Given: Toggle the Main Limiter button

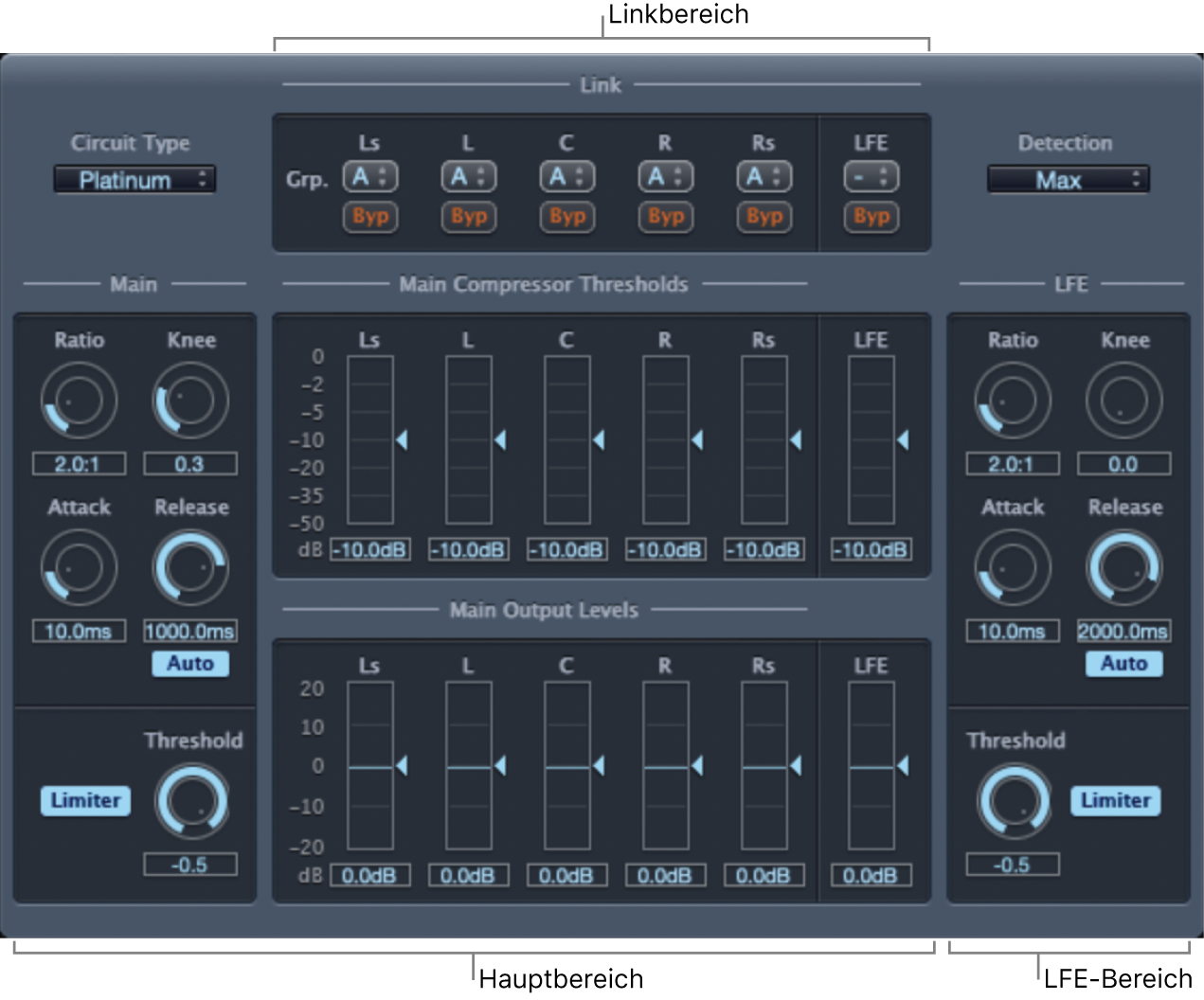Looking at the screenshot, I should click(85, 801).
